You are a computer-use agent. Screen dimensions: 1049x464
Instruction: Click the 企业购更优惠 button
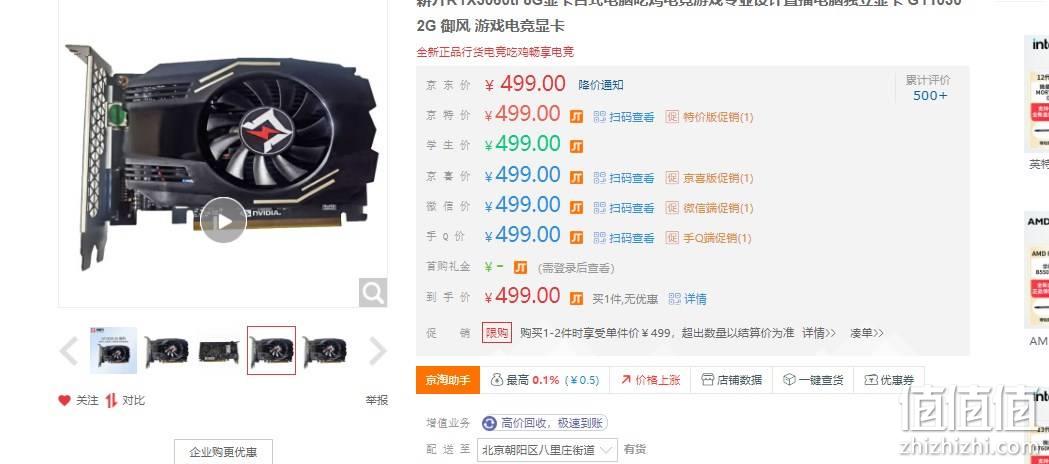coord(223,452)
